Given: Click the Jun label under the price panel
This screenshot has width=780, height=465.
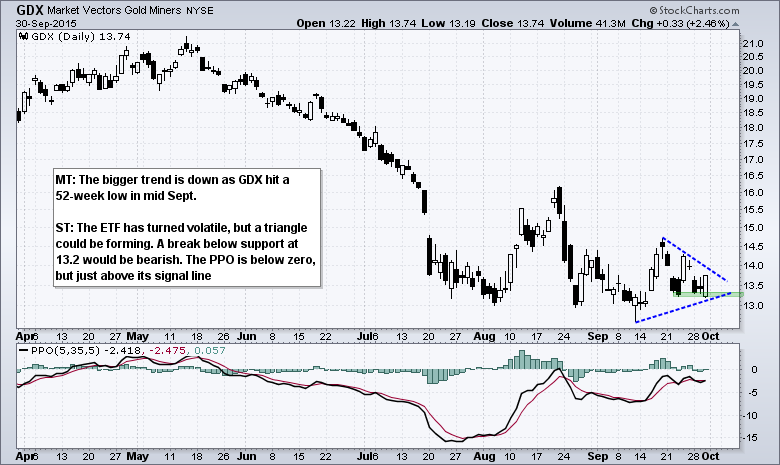Looking at the screenshot, I should (x=247, y=336).
